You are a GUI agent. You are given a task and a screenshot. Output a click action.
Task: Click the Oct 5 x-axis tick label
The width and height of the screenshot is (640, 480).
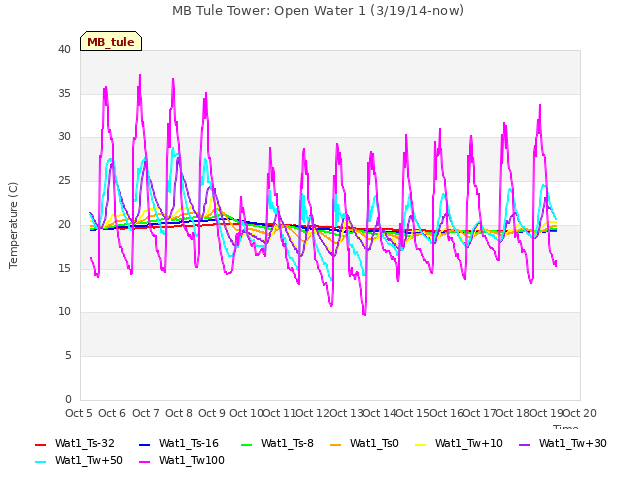point(79,413)
